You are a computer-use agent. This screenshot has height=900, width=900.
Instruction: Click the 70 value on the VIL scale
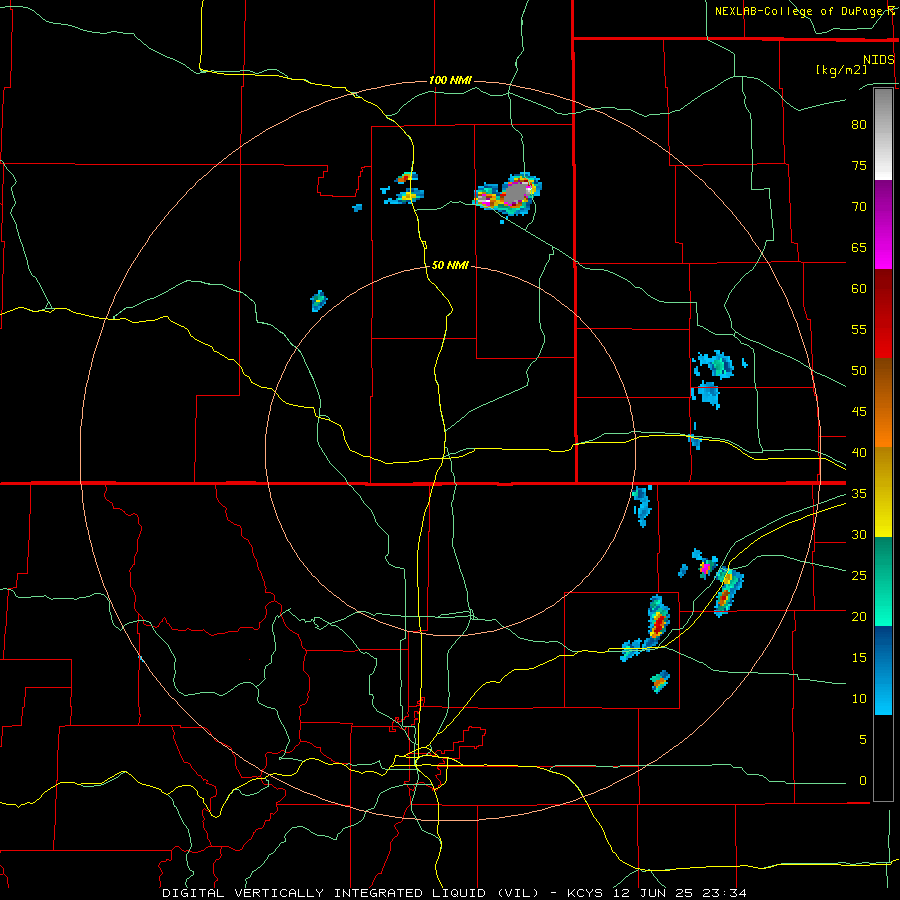tap(859, 207)
